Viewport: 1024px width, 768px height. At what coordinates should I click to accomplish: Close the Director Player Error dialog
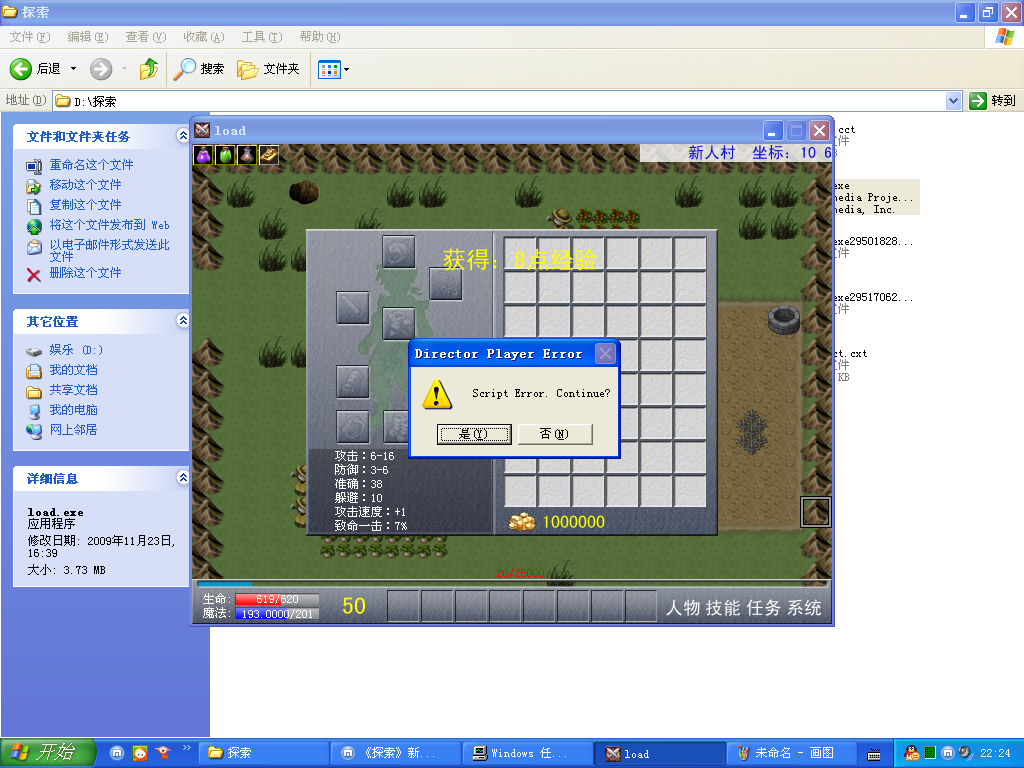coord(605,354)
